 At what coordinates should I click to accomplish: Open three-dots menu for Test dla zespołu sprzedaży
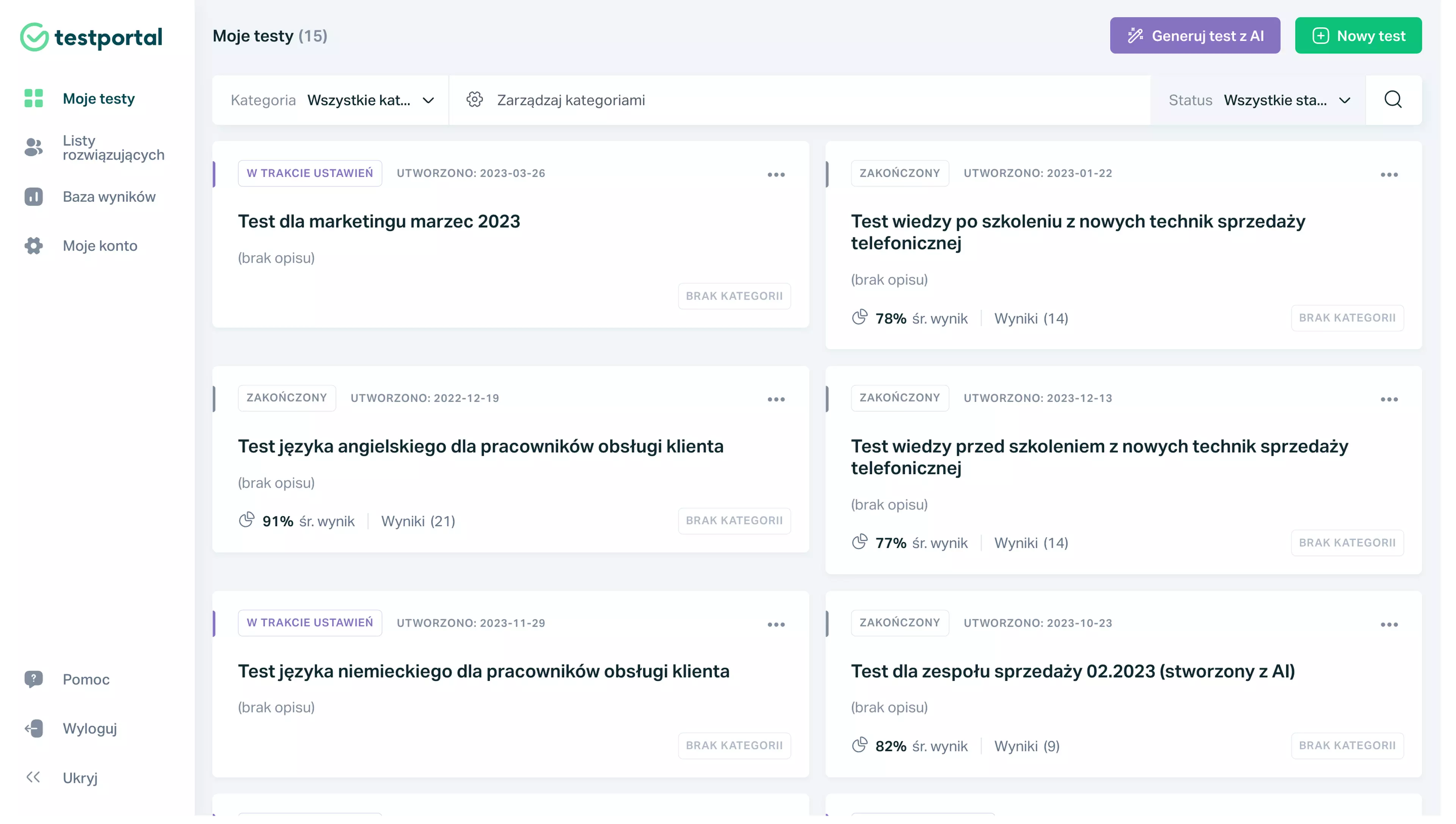[x=1390, y=625]
